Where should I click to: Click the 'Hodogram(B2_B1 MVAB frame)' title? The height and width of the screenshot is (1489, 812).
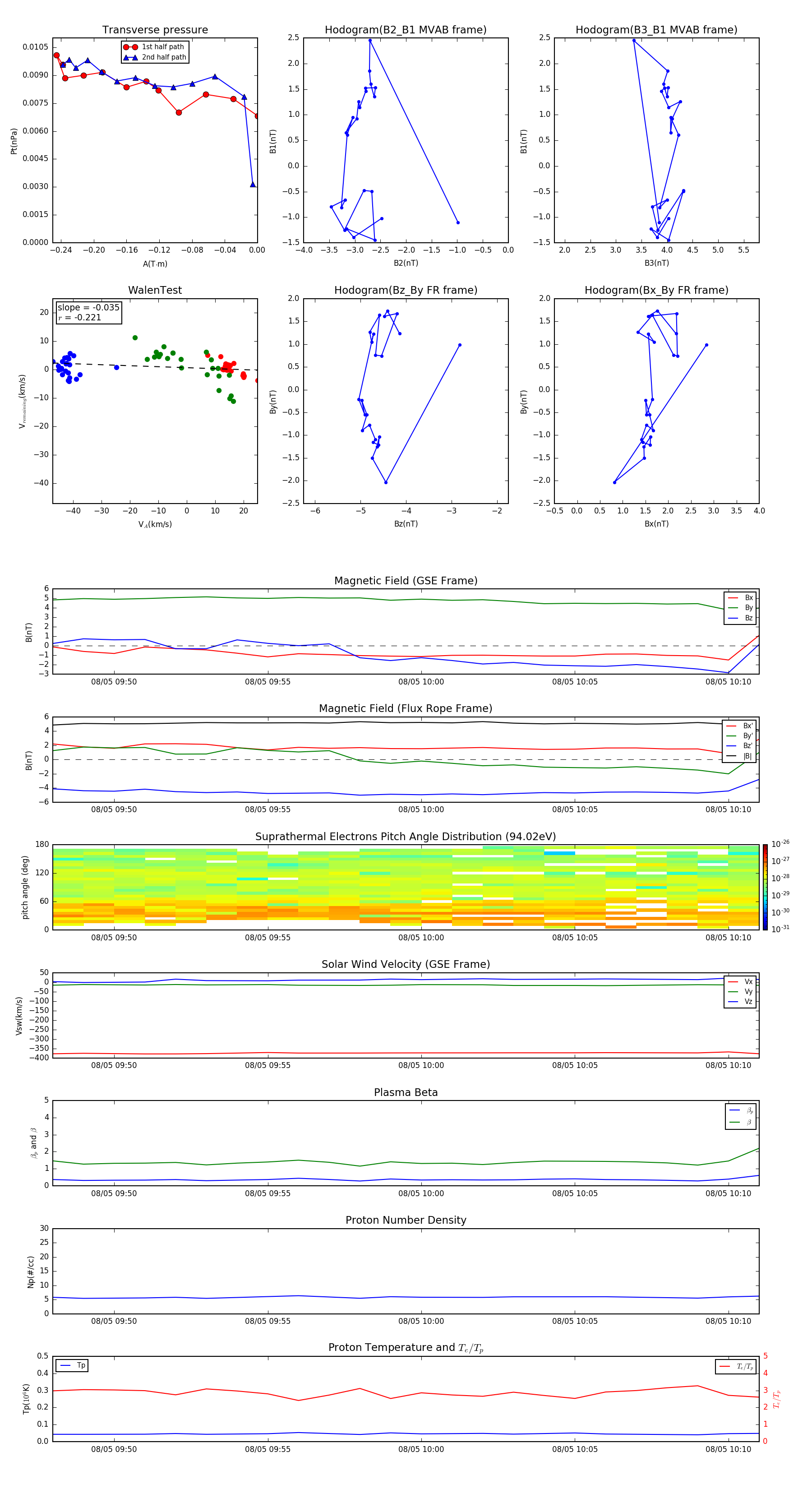(x=406, y=29)
